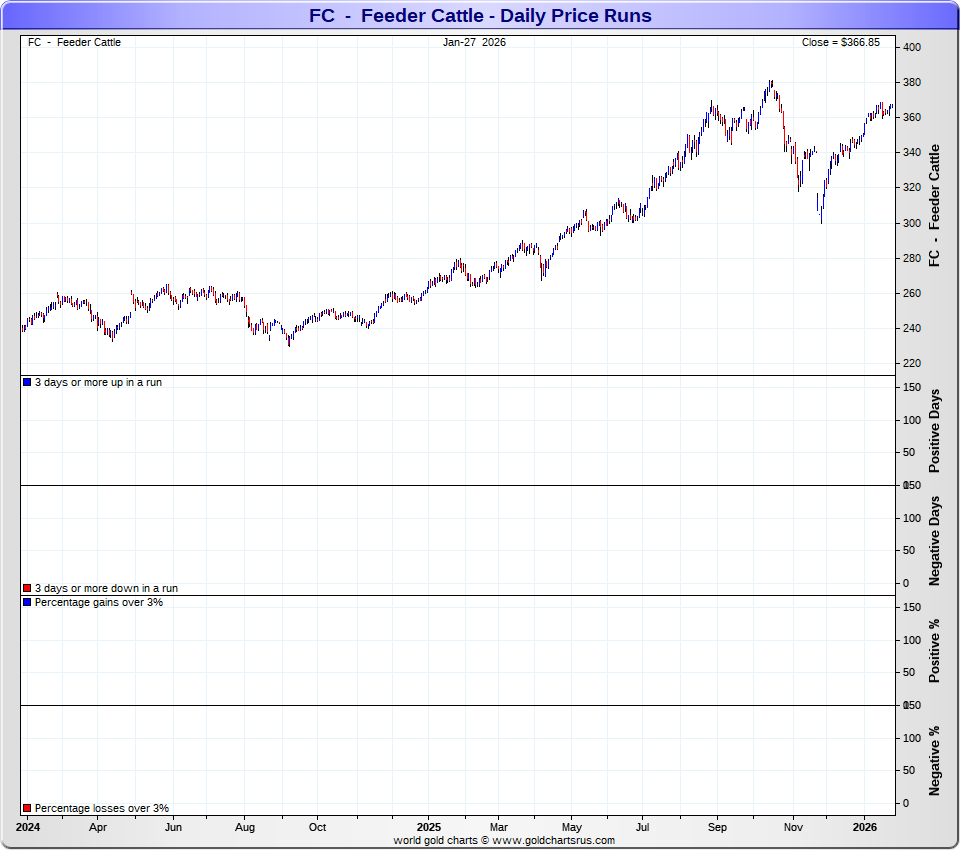Screen dimensions: 960x850
Task: Click the '380' price axis value
Action: tap(912, 82)
